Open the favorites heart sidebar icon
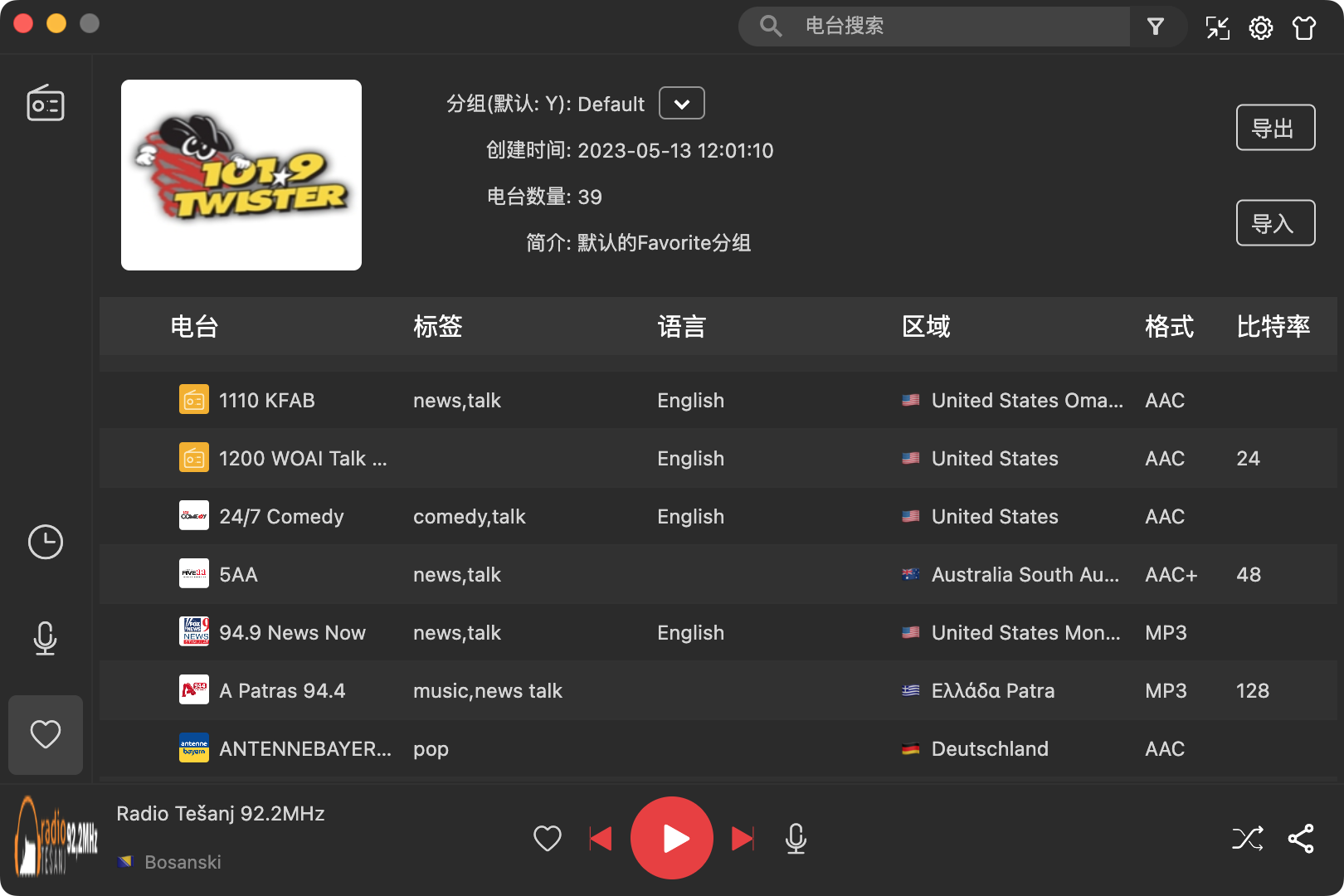Viewport: 1344px width, 896px height. (x=46, y=734)
